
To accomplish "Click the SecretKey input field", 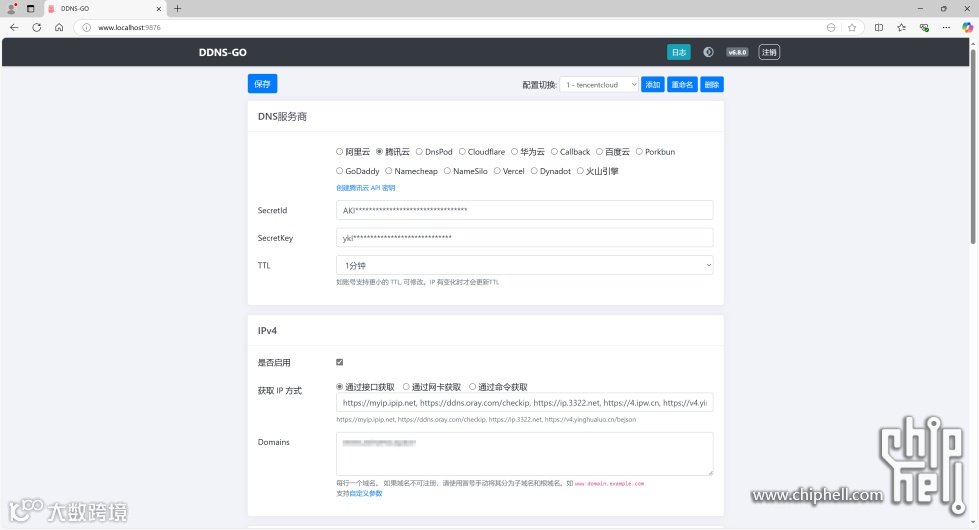I will 524,238.
